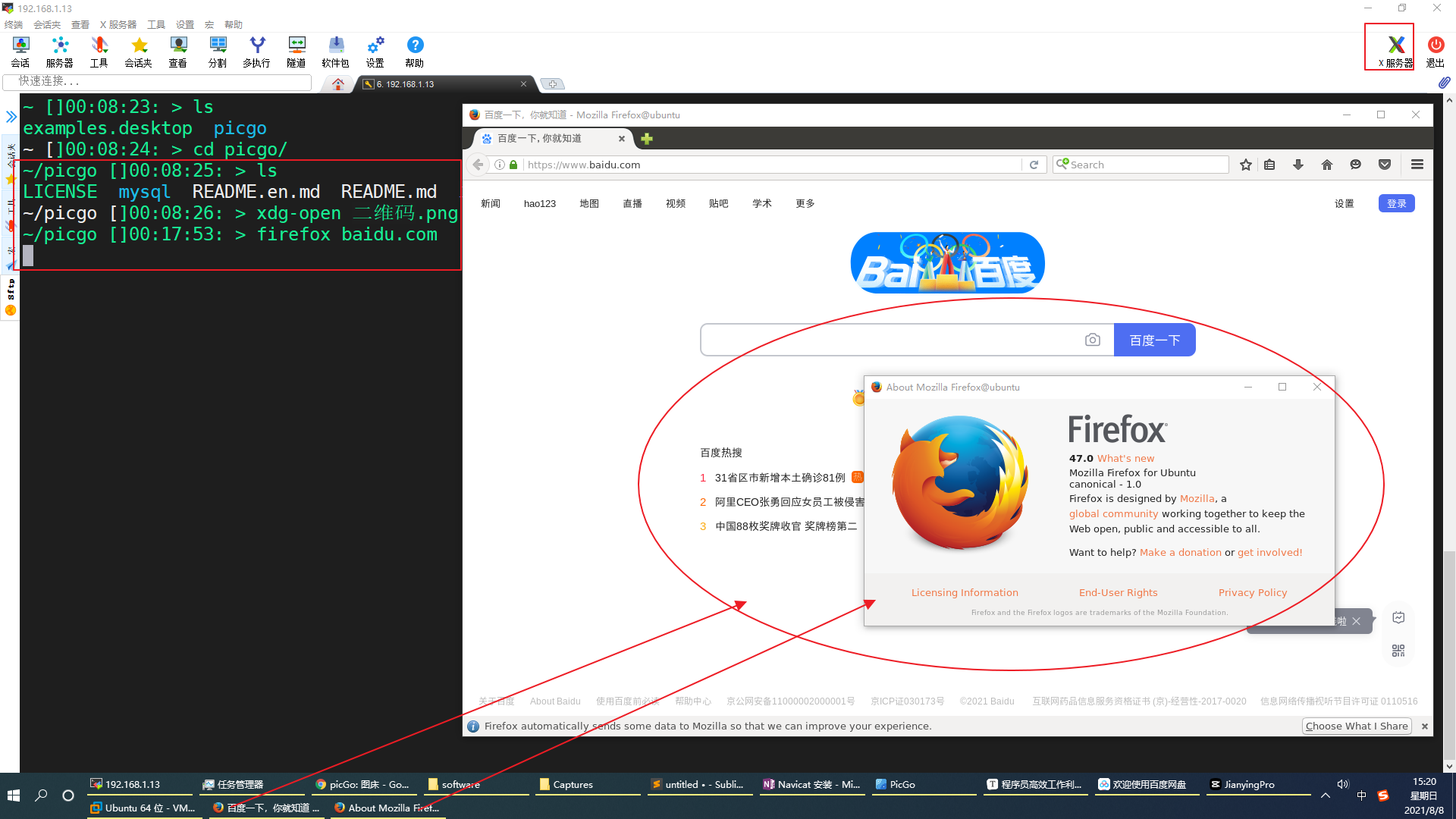
Task: Open the Sftp side tab
Action: pyautogui.click(x=11, y=297)
